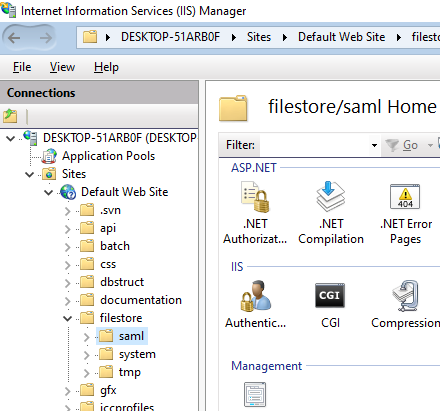Select the api folder in tree
This screenshot has width=440, height=411.
click(108, 228)
